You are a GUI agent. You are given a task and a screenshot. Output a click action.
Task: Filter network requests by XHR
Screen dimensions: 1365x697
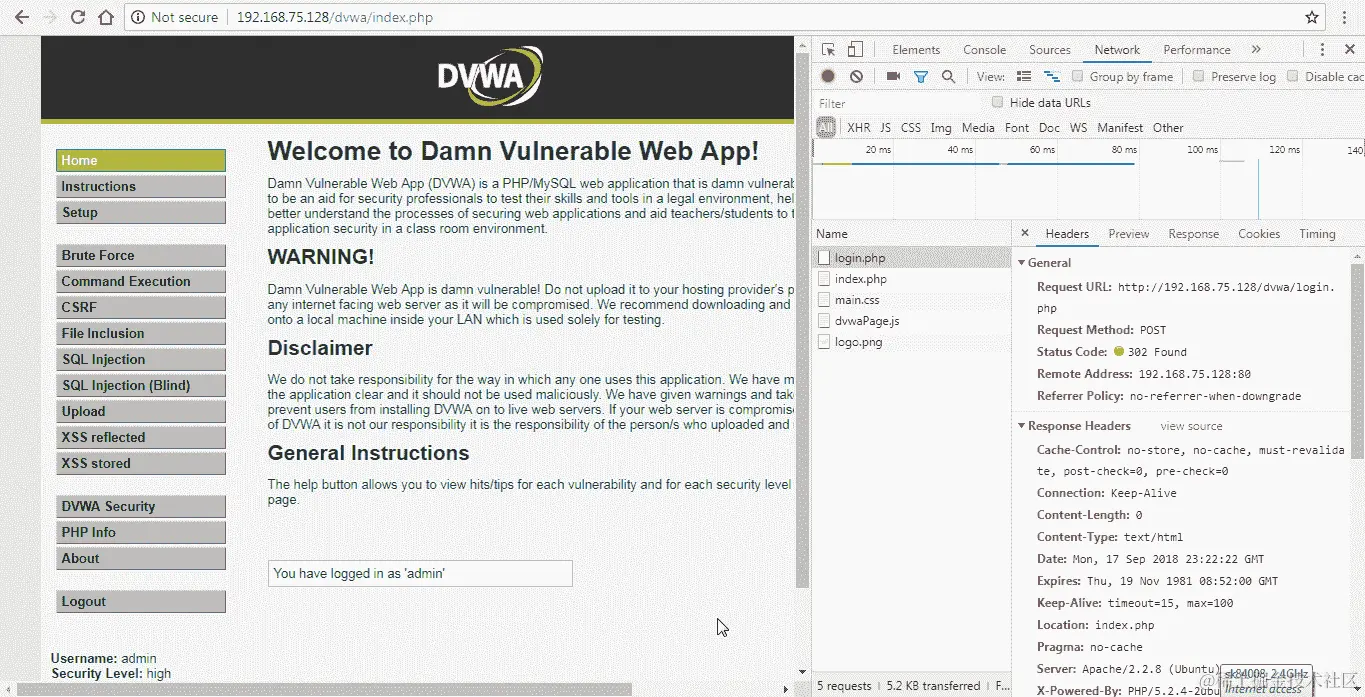[x=859, y=127]
